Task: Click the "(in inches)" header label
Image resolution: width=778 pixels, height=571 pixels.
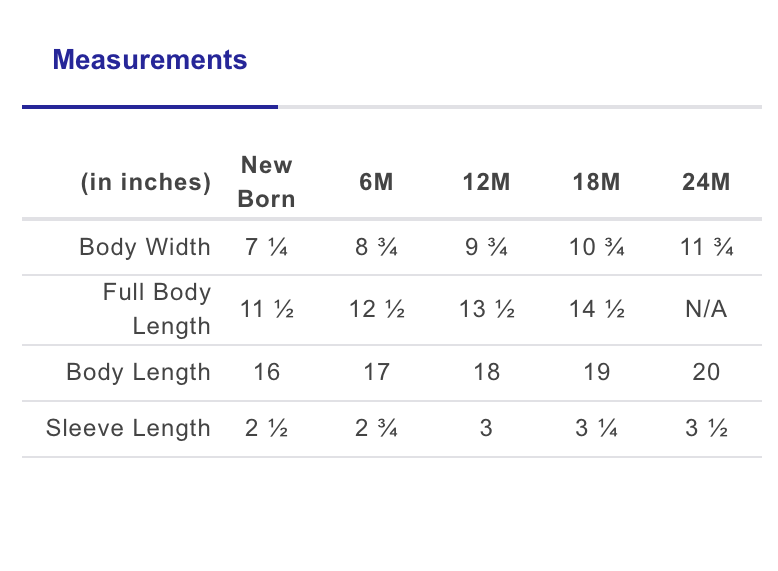Action: point(146,183)
